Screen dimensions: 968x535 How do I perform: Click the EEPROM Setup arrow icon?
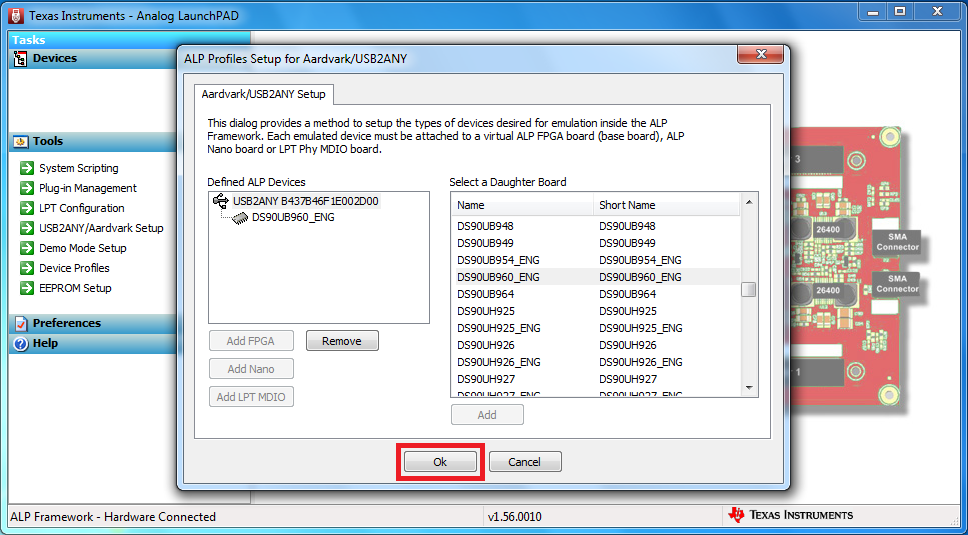click(x=27, y=288)
